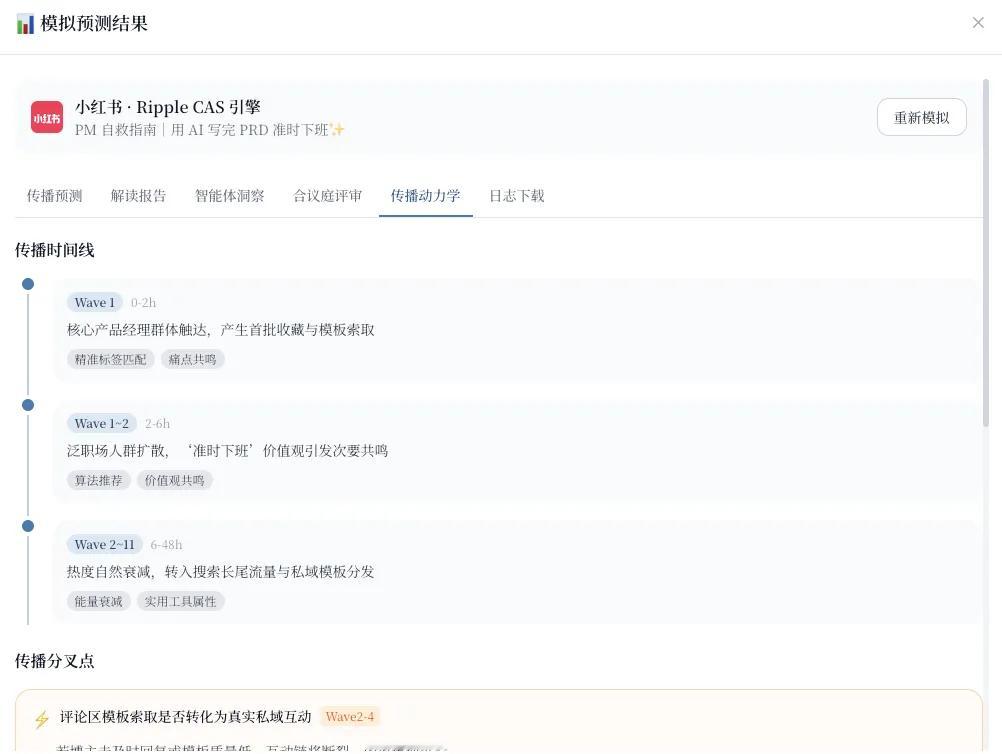Click the 重新模拟 button

[x=921, y=117]
